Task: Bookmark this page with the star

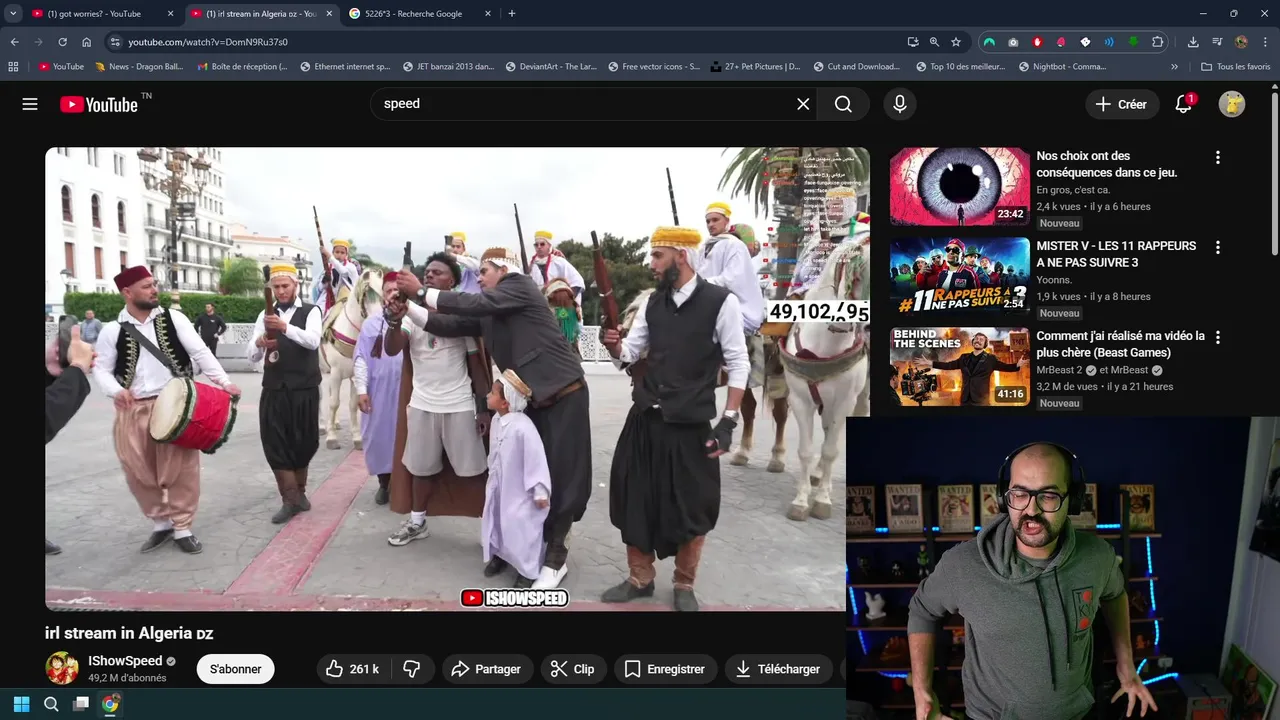Action: pyautogui.click(x=956, y=42)
